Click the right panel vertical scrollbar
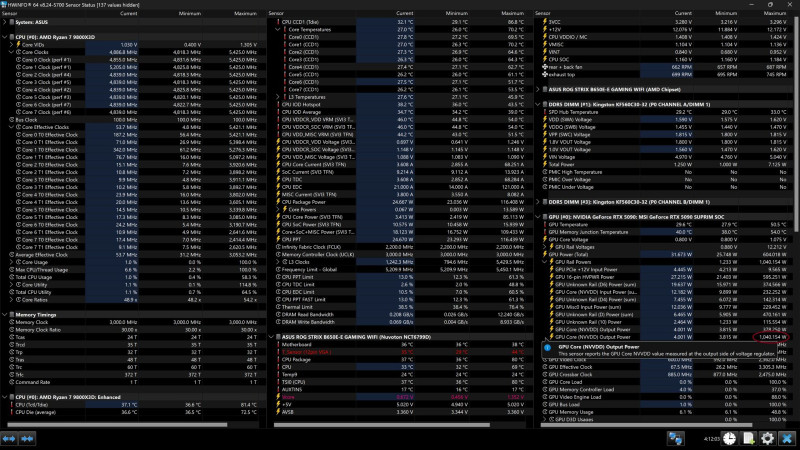This screenshot has width=800, height=450. click(x=796, y=122)
